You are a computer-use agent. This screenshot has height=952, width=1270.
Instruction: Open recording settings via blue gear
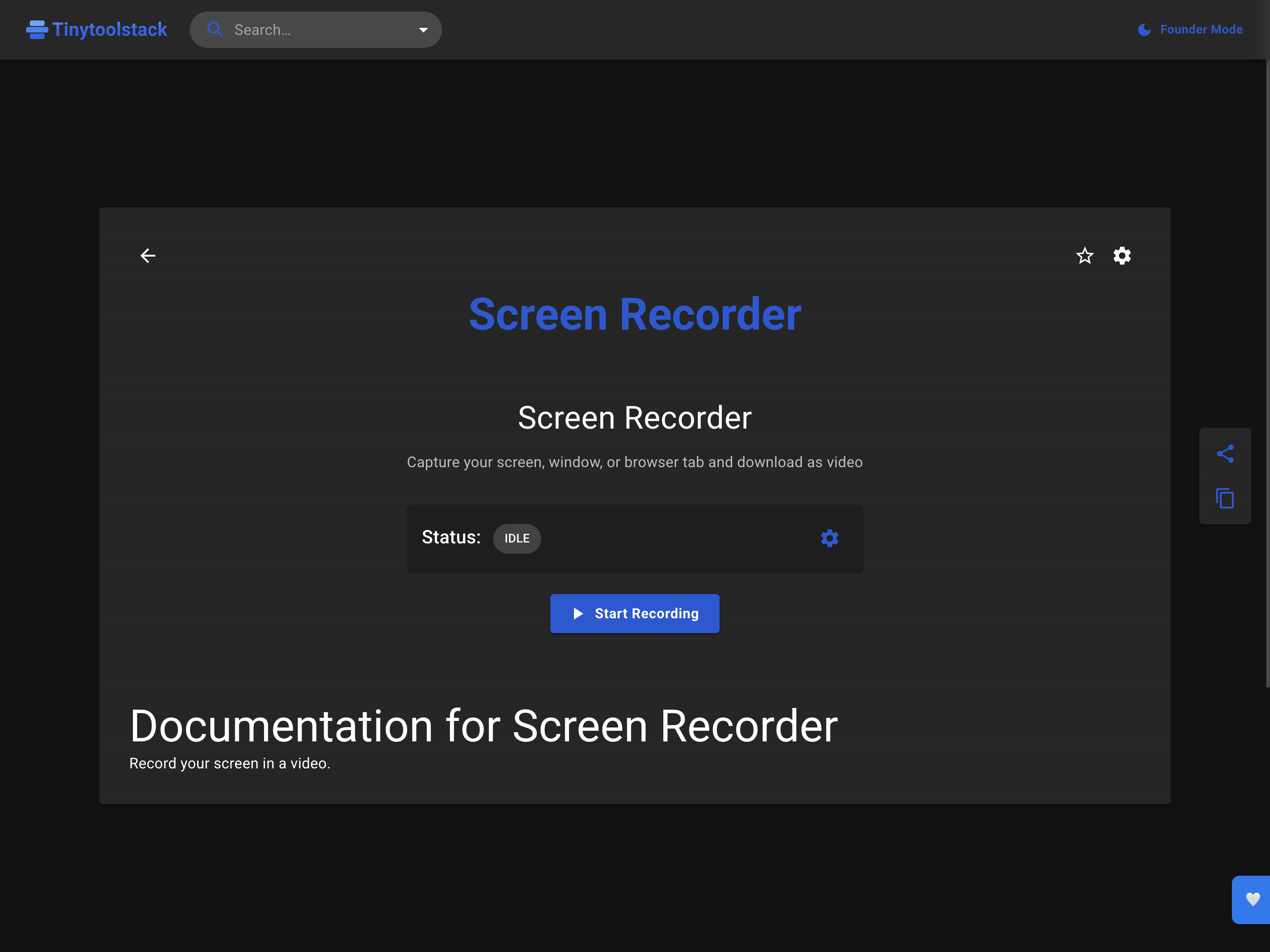pos(829,539)
